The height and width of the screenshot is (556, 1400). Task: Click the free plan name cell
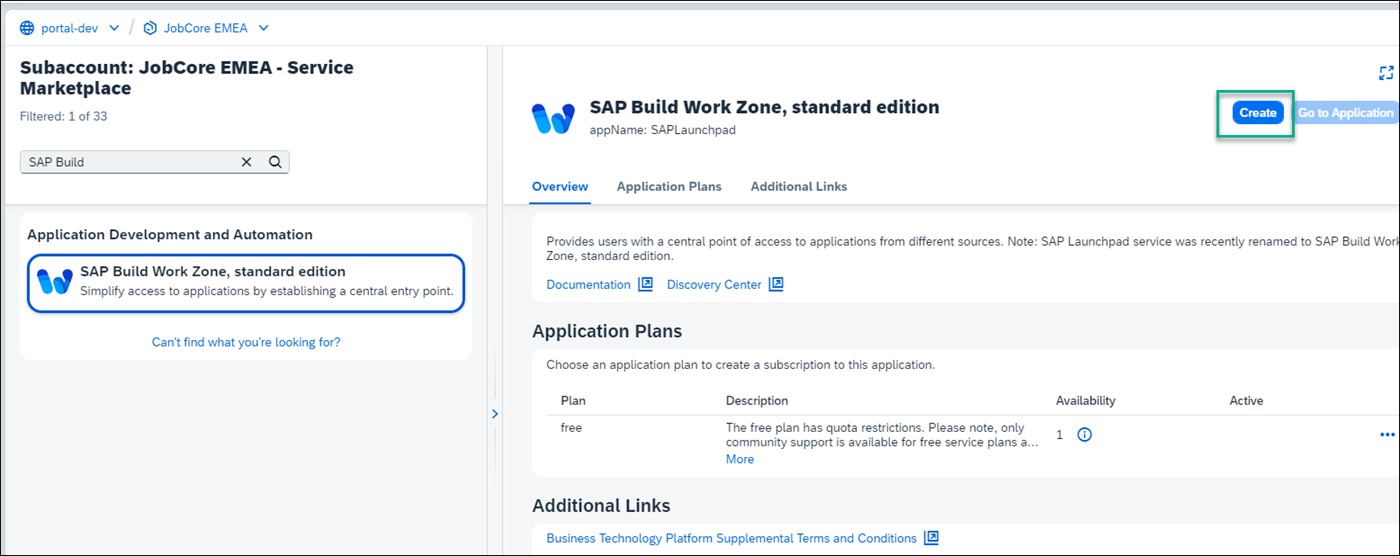[571, 427]
